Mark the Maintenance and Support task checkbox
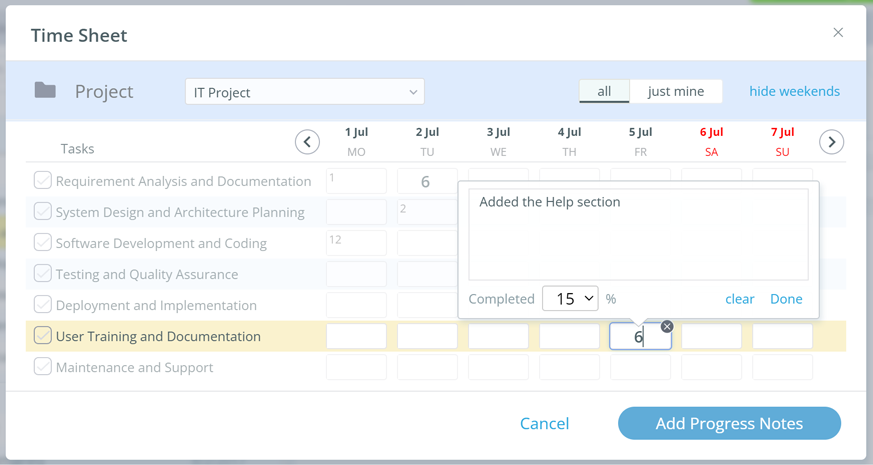Image resolution: width=873 pixels, height=465 pixels. pos(43,367)
